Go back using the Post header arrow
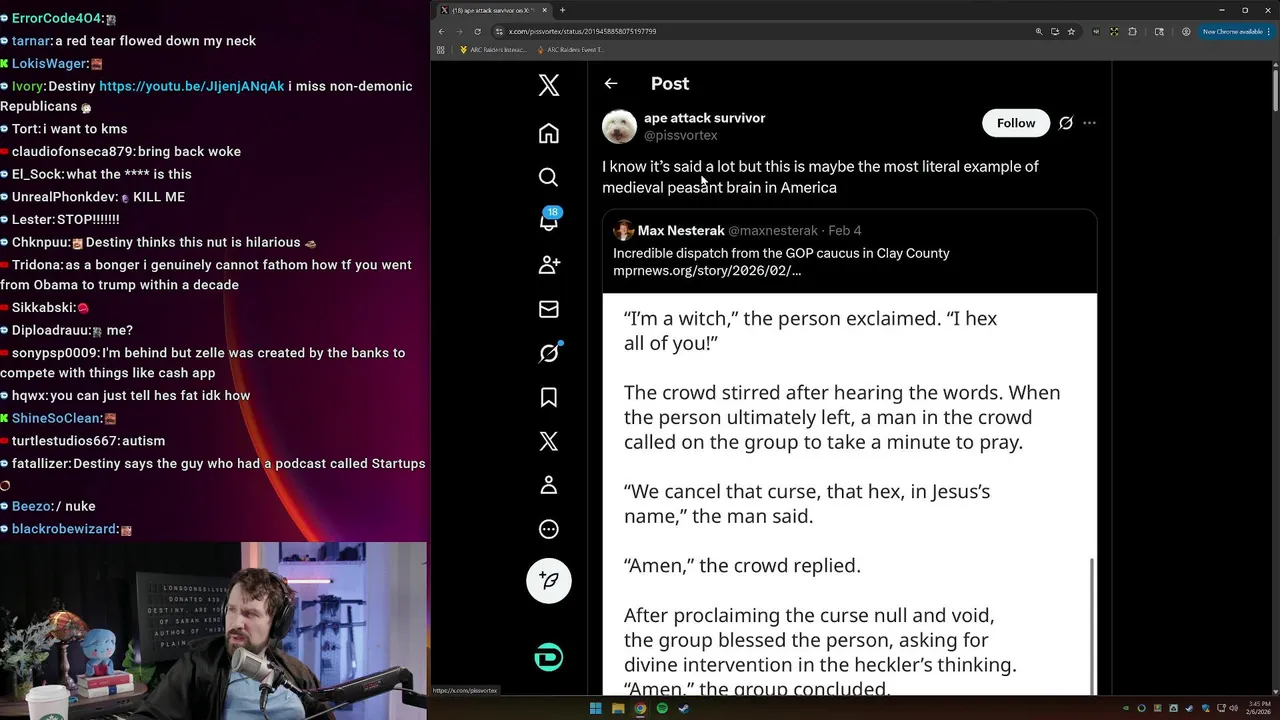This screenshot has width=1280, height=720. point(611,84)
